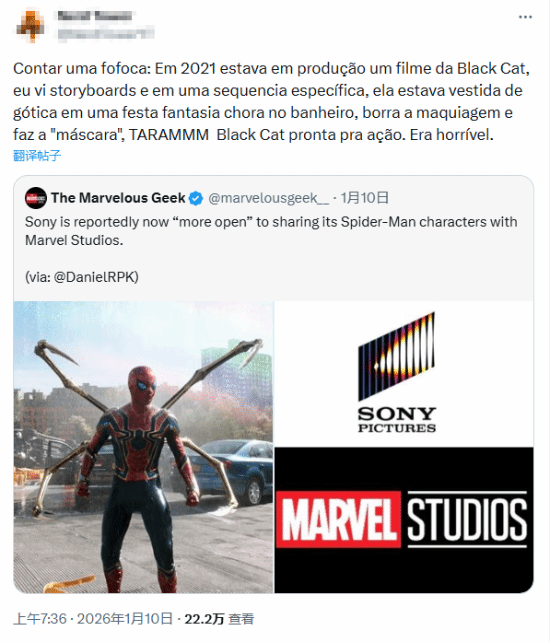Click the 翻译帖子 translate post link
550x642 pixels.
[x=37, y=156]
